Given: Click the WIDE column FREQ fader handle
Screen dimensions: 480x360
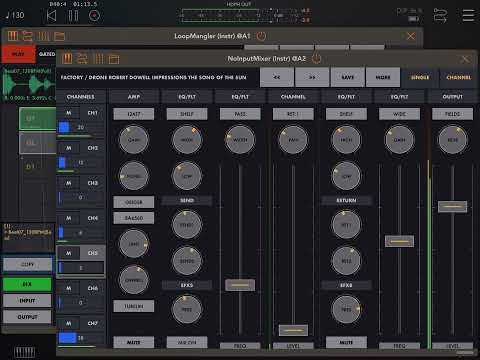Looking at the screenshot, I should [x=399, y=241].
